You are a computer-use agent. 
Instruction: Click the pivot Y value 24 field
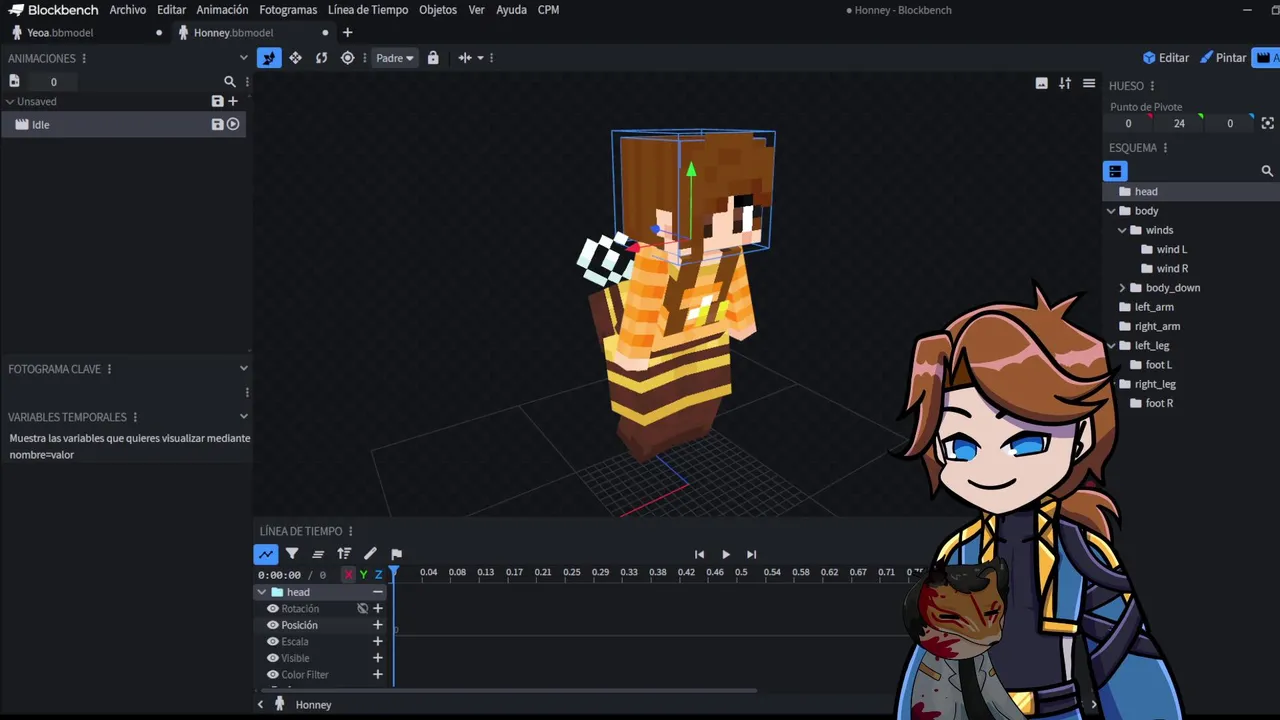[1179, 124]
